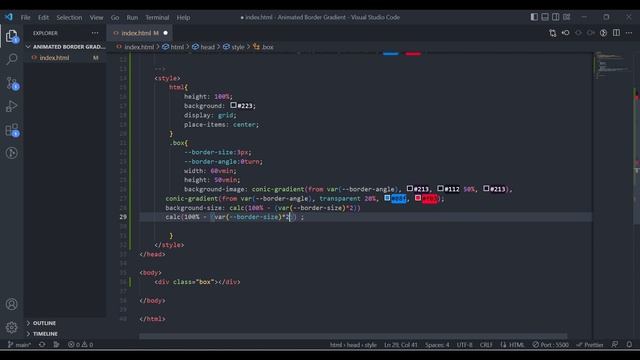This screenshot has width=640, height=360.
Task: Open the Extensions view
Action: tap(12, 130)
